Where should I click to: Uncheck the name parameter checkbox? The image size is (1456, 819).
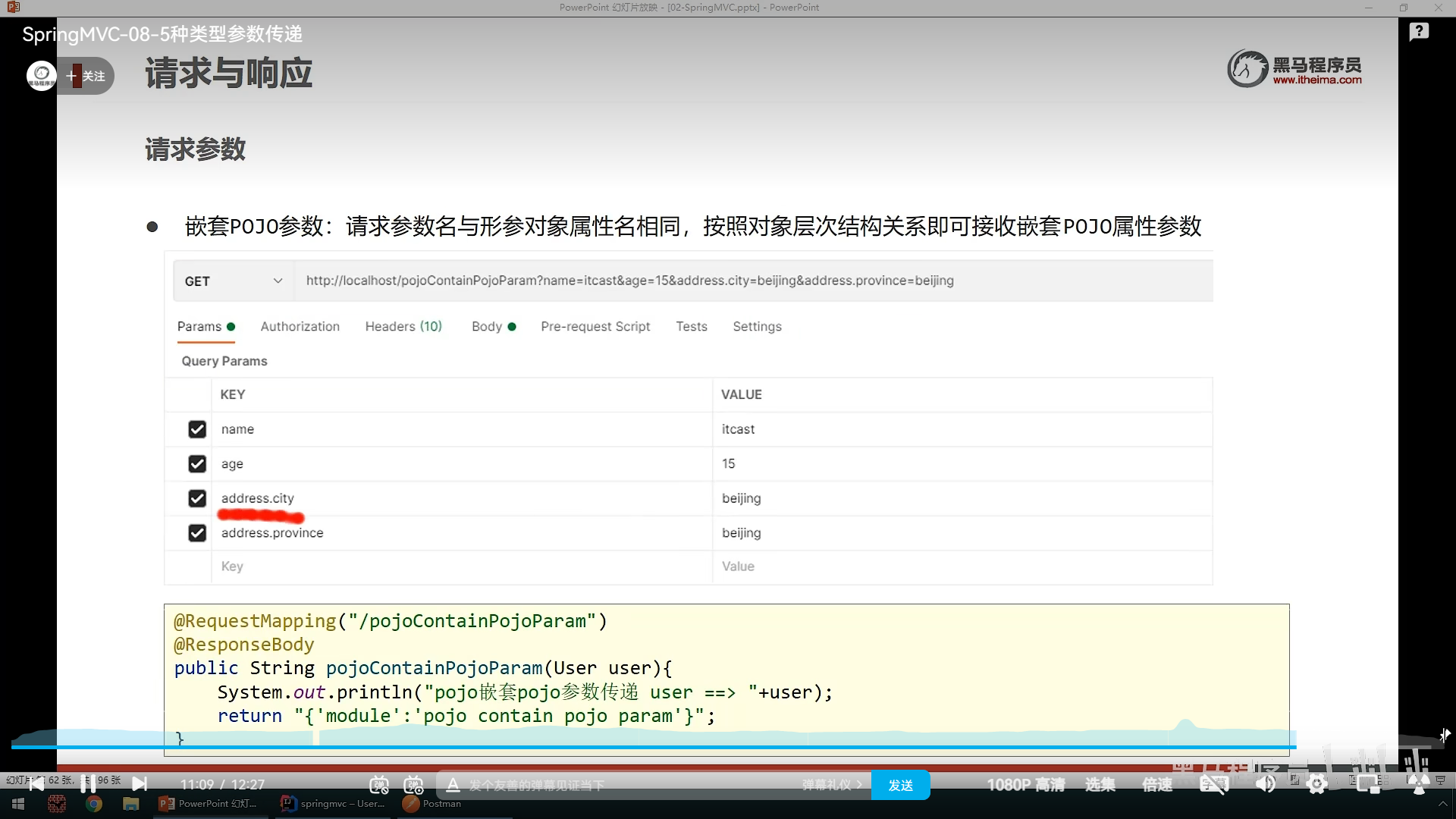click(x=197, y=429)
